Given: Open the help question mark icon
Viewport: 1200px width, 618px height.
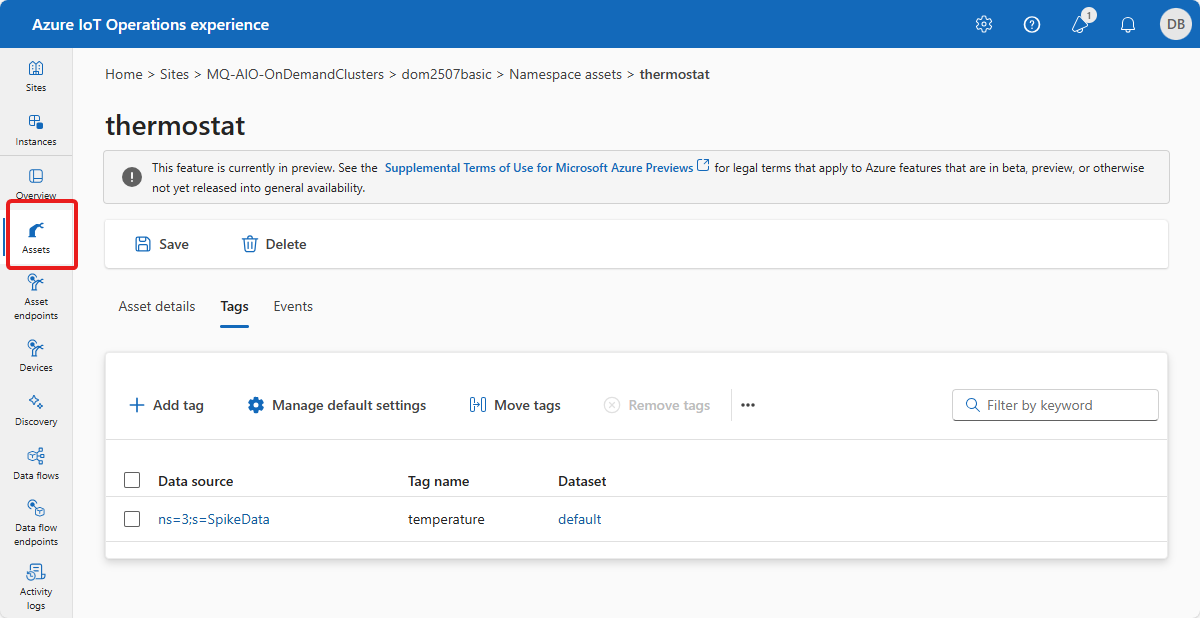Looking at the screenshot, I should coord(1032,24).
